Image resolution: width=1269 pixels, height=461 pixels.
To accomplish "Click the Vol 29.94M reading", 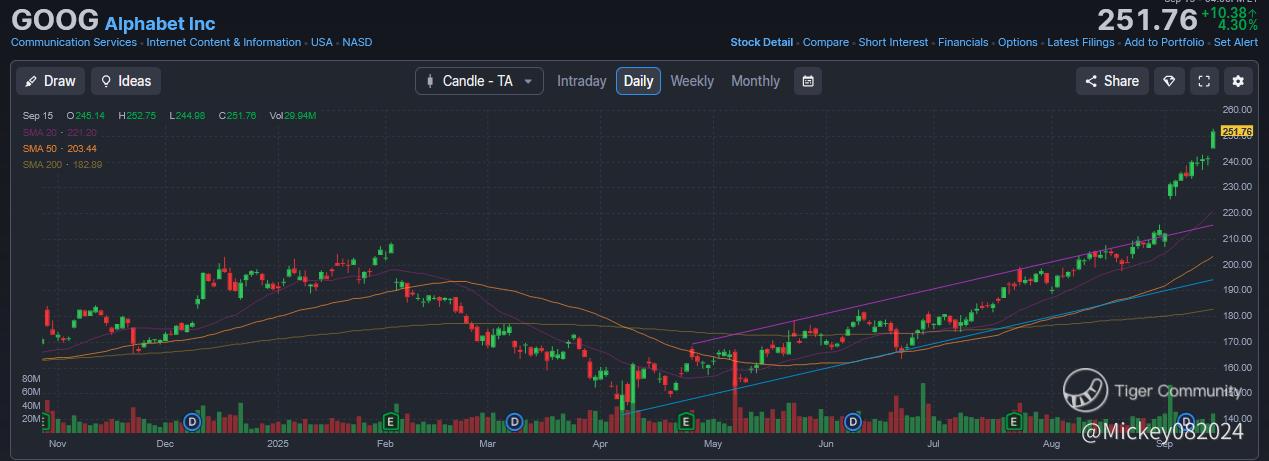I will 293,116.
